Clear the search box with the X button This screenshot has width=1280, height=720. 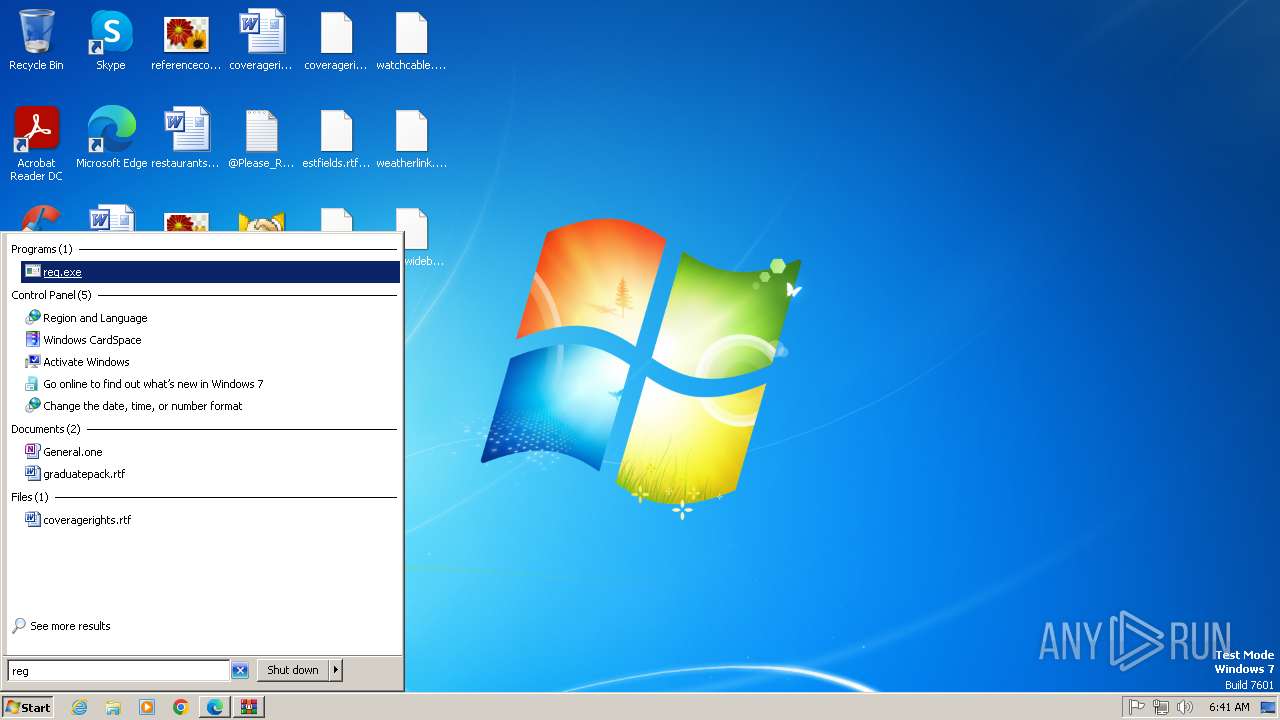[240, 671]
